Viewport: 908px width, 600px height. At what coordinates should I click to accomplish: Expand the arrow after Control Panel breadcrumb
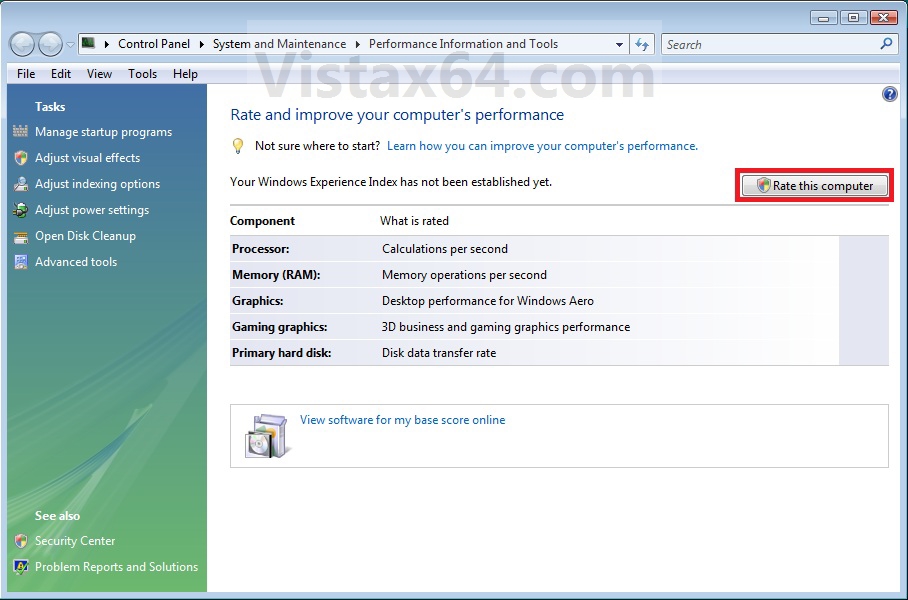tap(202, 44)
